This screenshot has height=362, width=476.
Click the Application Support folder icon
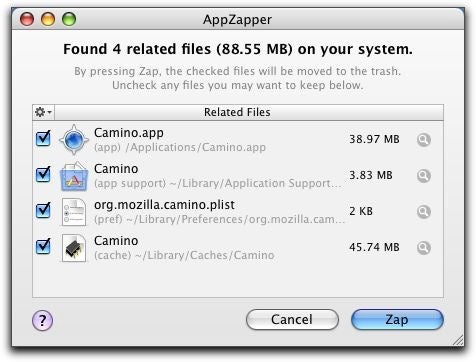click(x=74, y=176)
